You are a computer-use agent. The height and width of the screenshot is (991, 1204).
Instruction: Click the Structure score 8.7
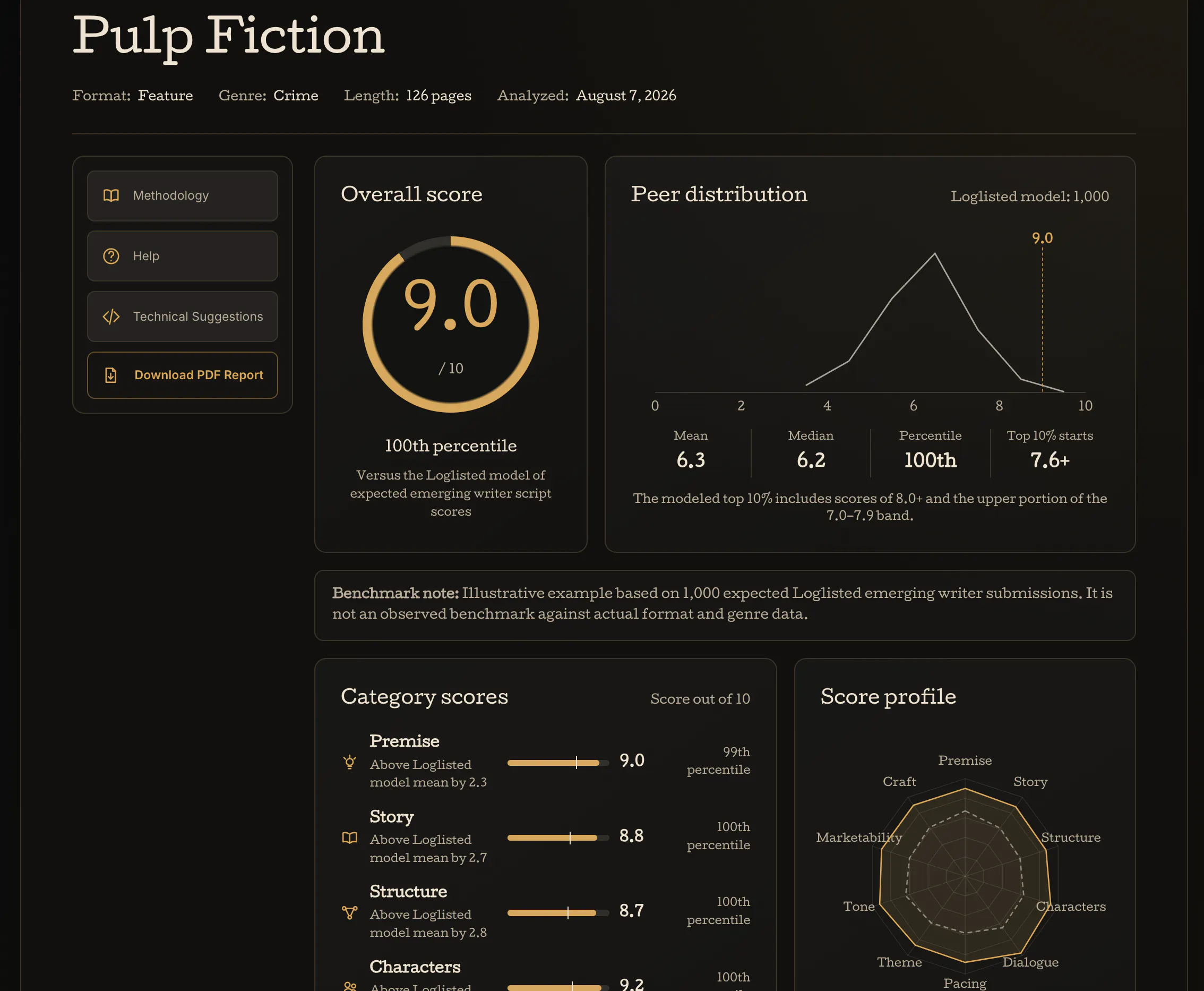pyautogui.click(x=631, y=910)
